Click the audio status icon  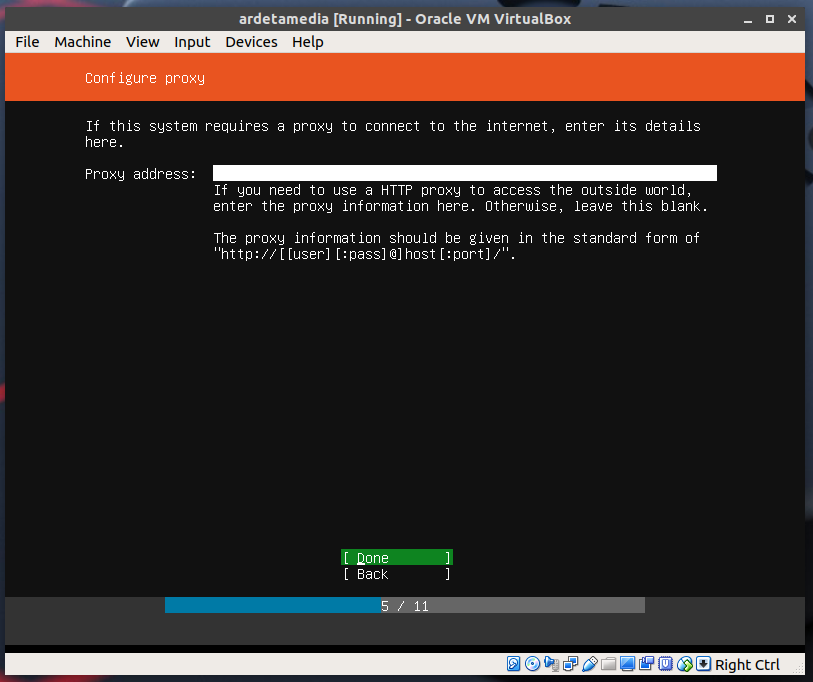[552, 664]
